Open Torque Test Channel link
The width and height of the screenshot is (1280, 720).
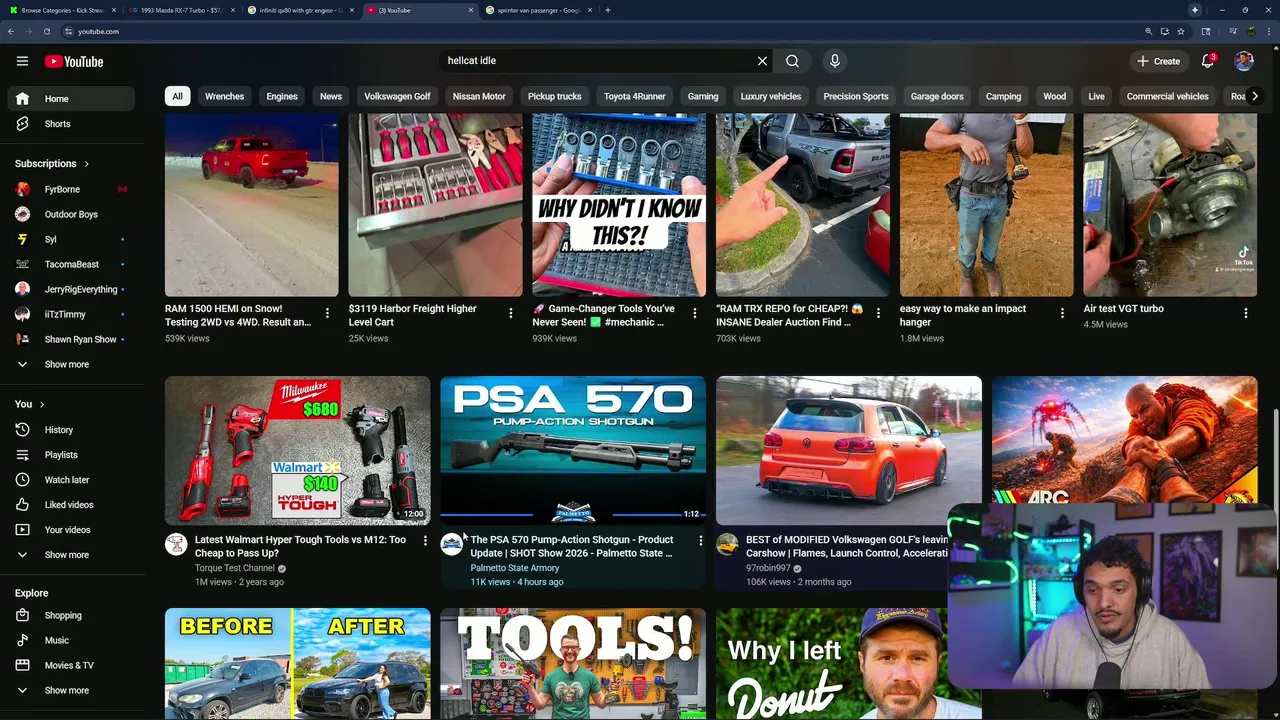click(x=235, y=568)
